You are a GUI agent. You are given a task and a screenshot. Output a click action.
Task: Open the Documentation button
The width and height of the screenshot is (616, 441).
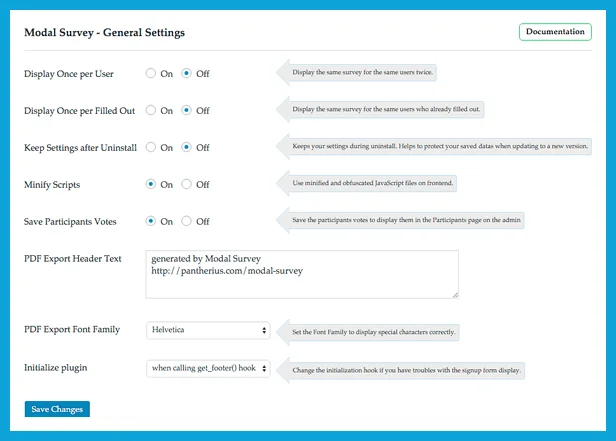point(555,32)
